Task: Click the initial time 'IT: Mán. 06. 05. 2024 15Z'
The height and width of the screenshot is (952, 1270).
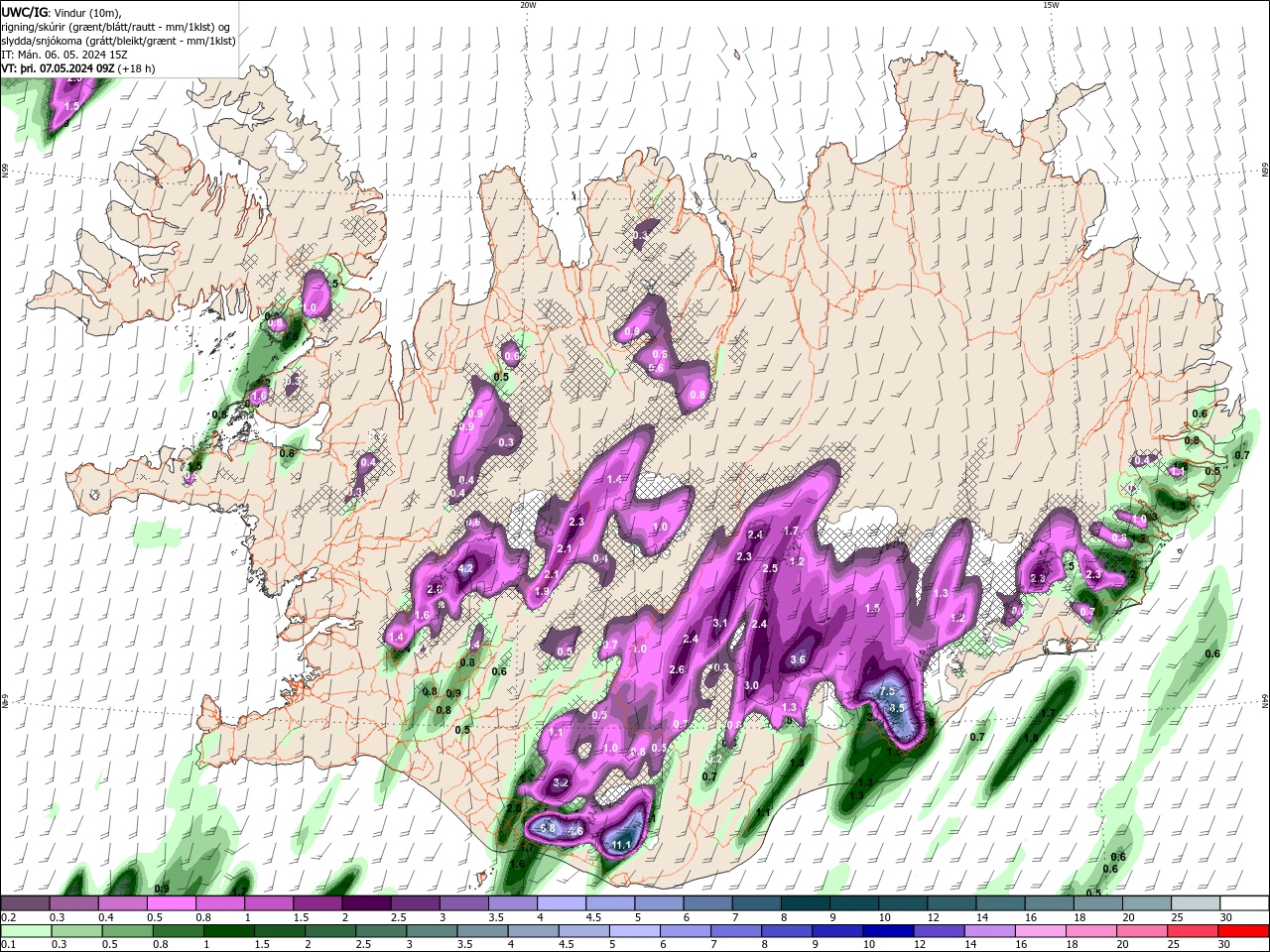Action: tap(66, 55)
